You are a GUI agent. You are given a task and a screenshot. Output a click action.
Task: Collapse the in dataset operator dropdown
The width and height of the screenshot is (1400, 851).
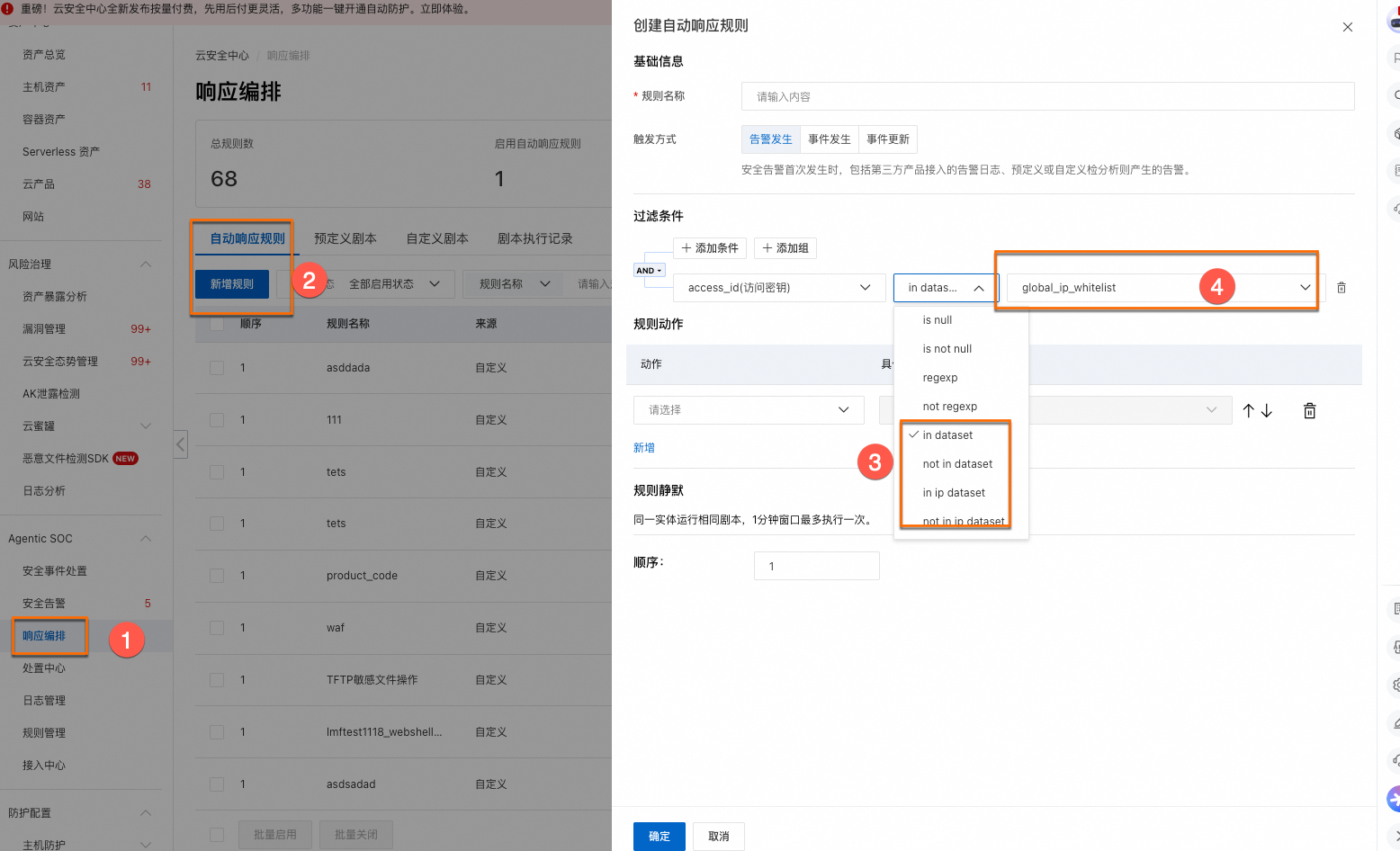pos(946,288)
